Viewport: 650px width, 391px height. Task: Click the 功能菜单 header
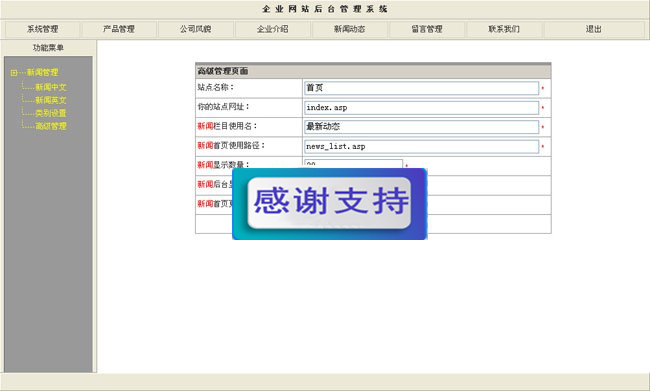(x=48, y=48)
